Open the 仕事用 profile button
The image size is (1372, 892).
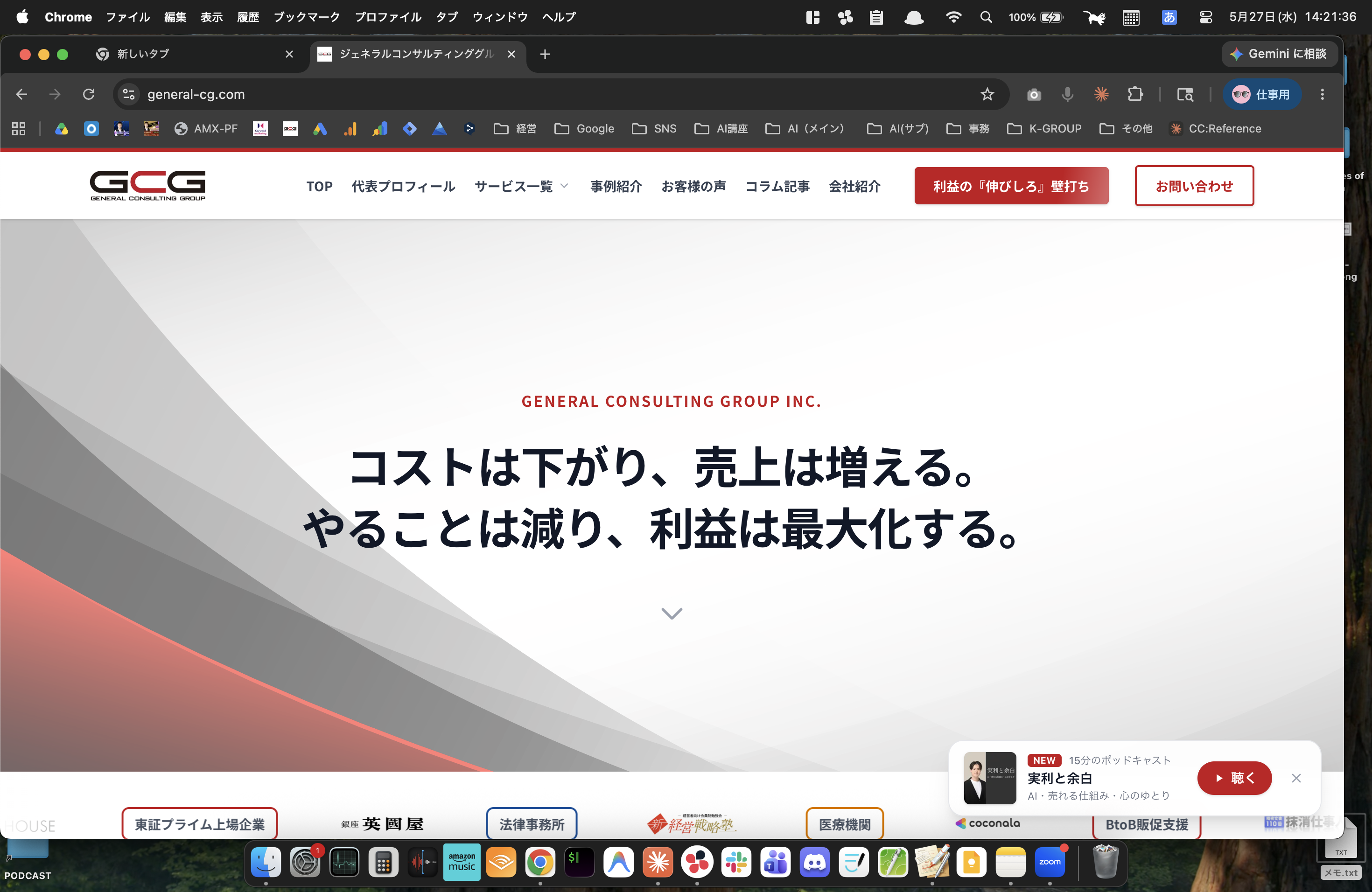[x=1261, y=94]
